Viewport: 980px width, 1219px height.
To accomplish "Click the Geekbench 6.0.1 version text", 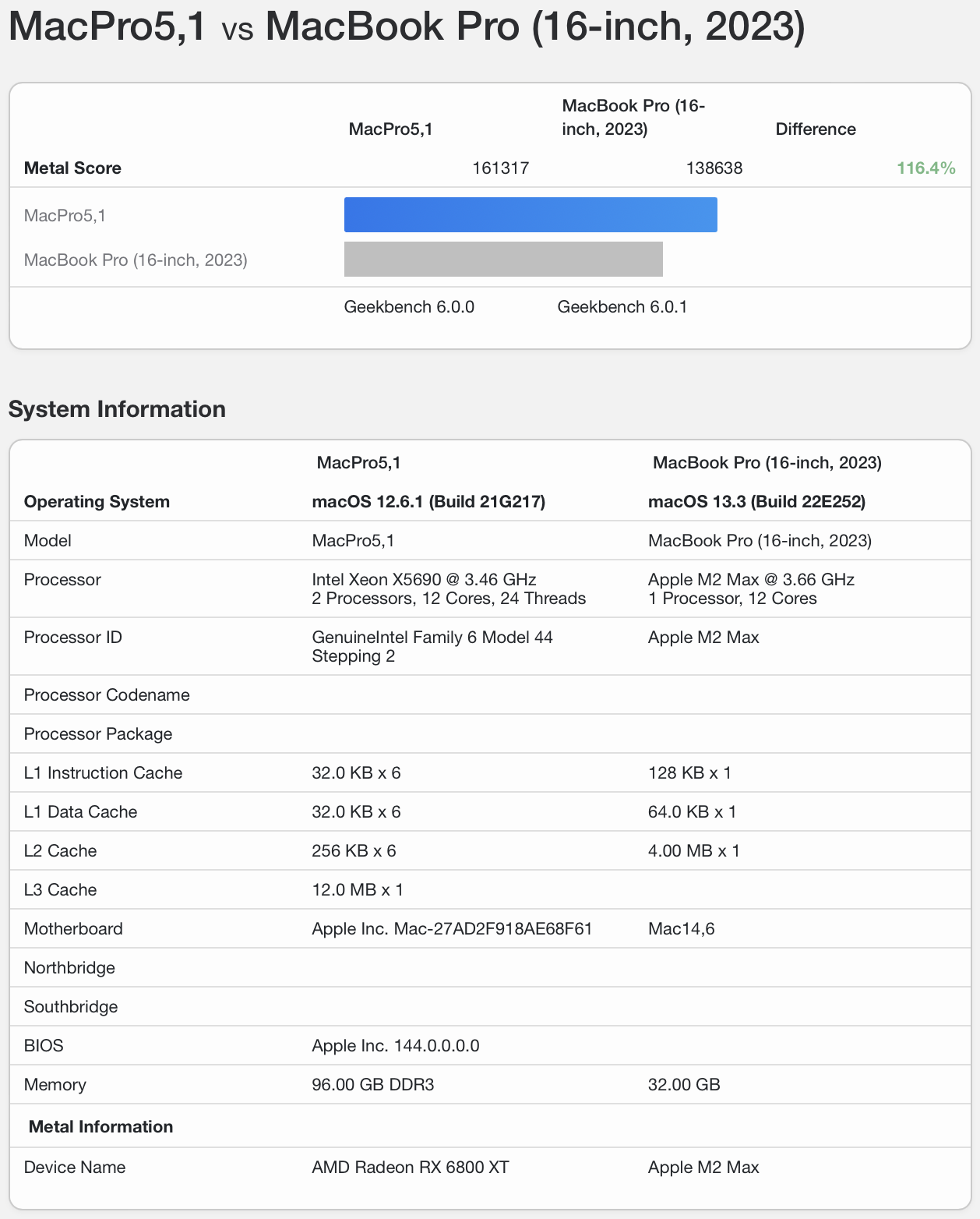I will [x=622, y=307].
